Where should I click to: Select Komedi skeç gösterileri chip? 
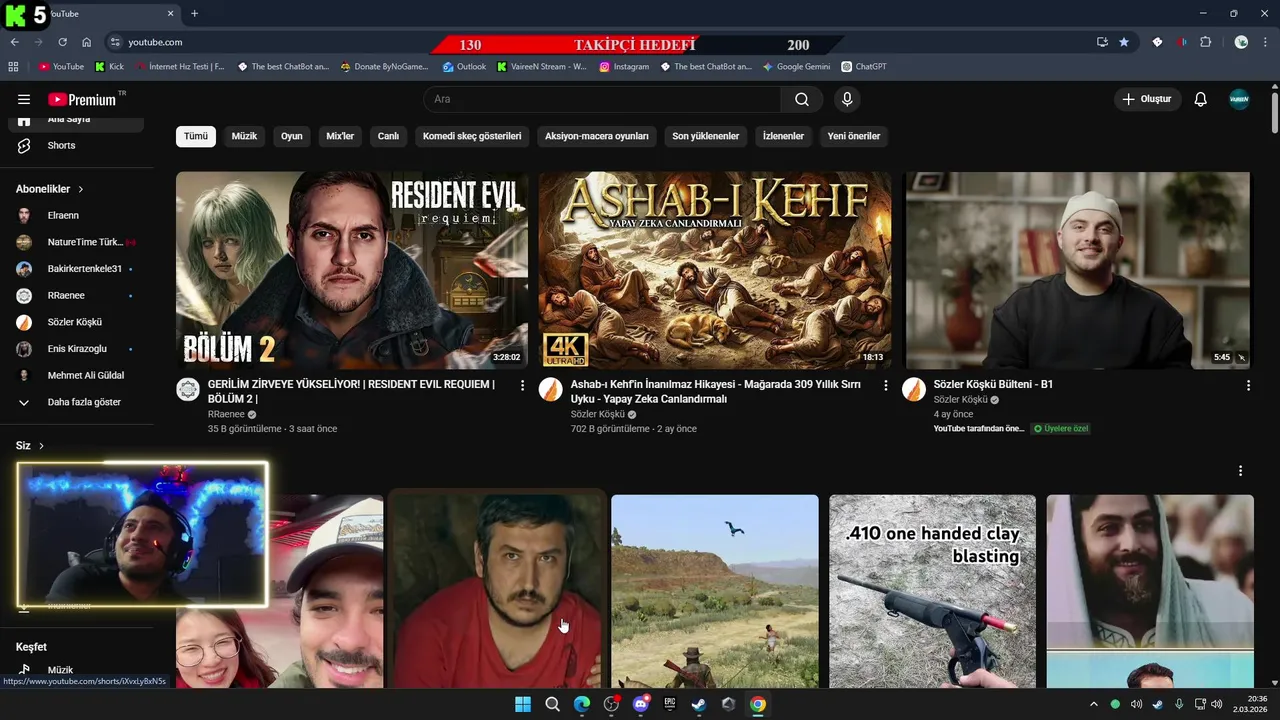click(472, 136)
